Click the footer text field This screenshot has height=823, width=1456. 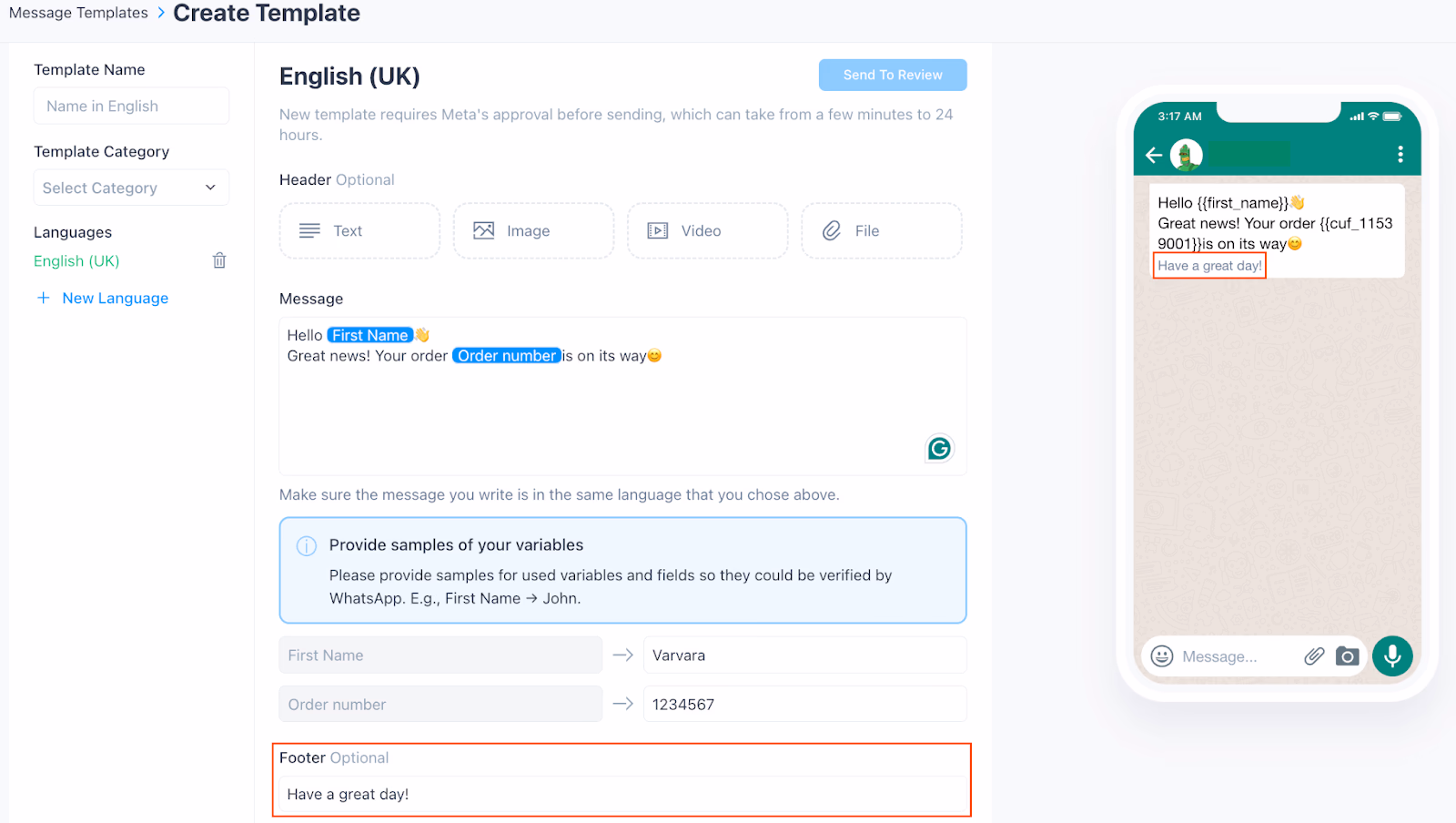(622, 795)
